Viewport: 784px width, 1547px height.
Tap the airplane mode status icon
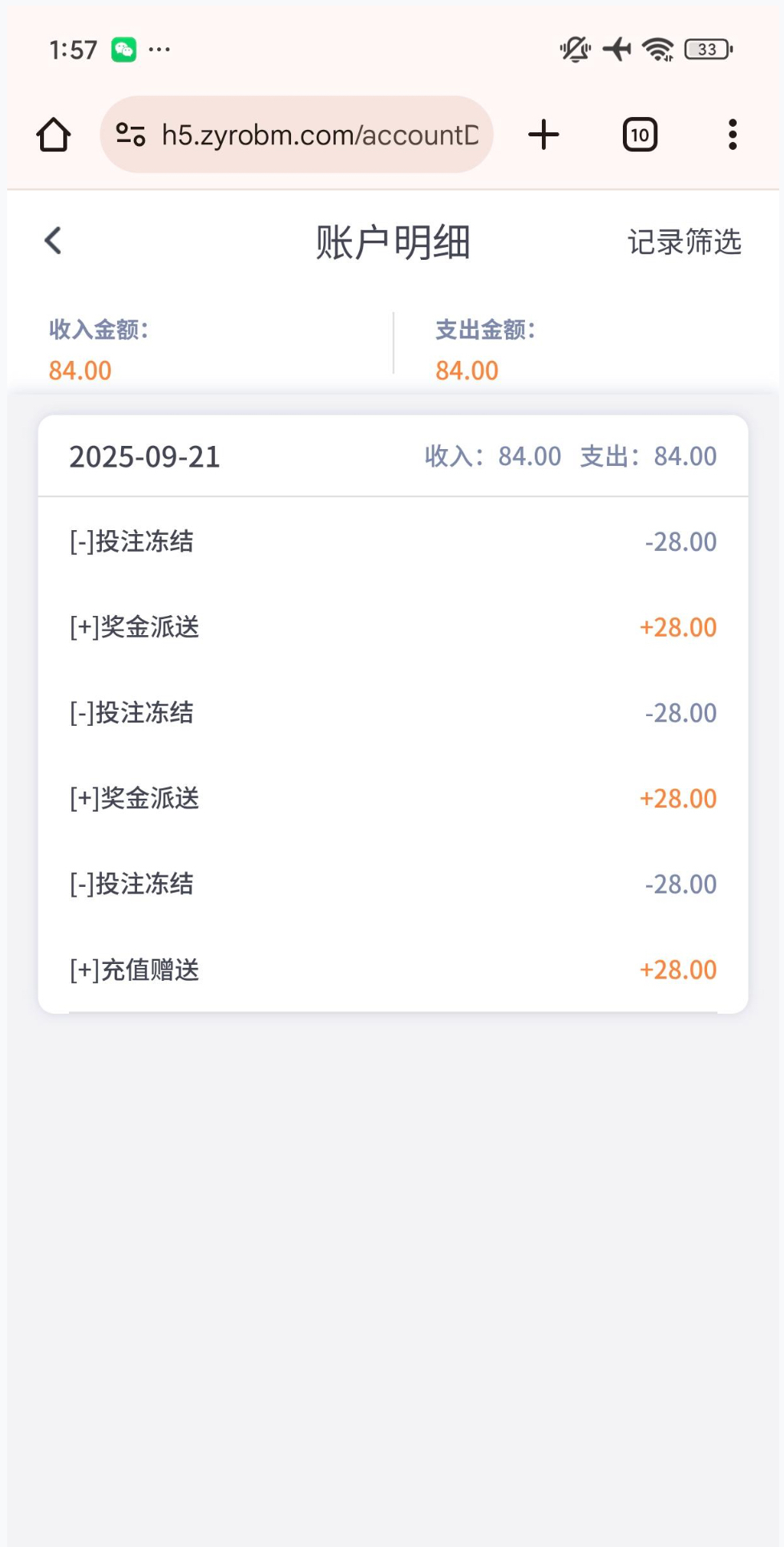click(x=616, y=50)
